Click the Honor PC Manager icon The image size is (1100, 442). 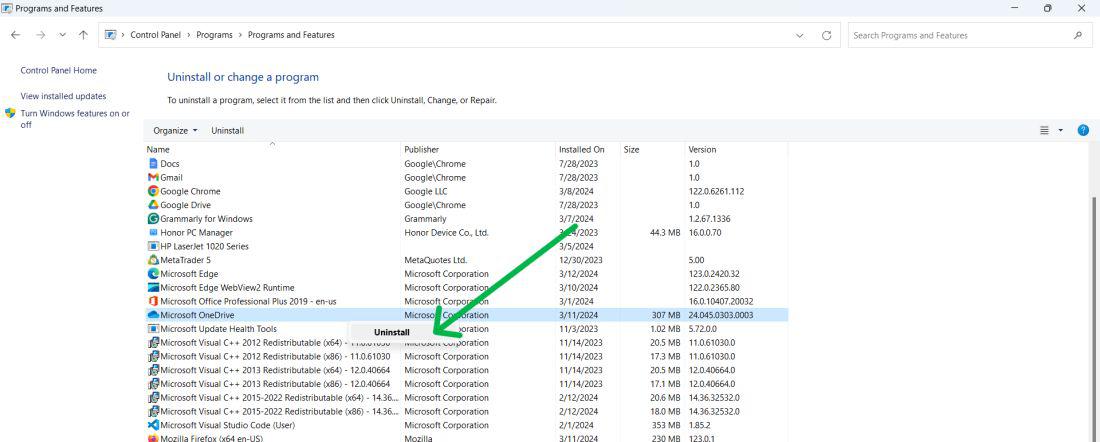pyautogui.click(x=154, y=232)
